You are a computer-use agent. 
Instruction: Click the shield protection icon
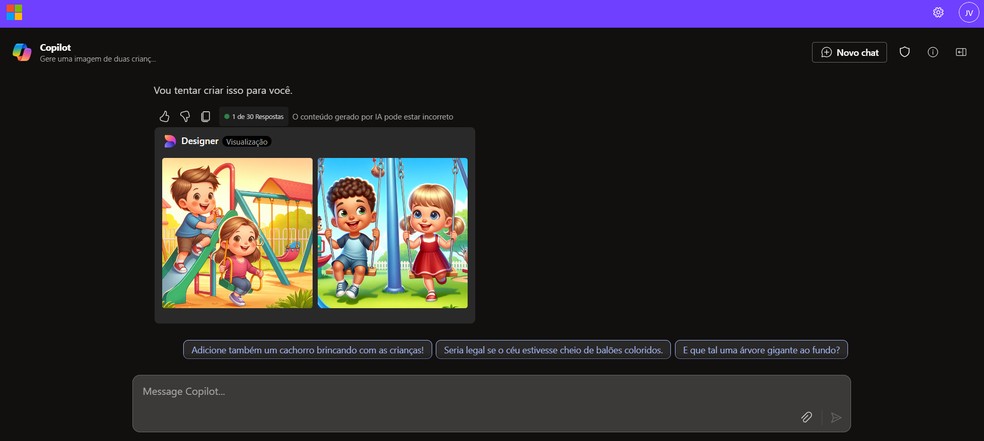[x=904, y=52]
